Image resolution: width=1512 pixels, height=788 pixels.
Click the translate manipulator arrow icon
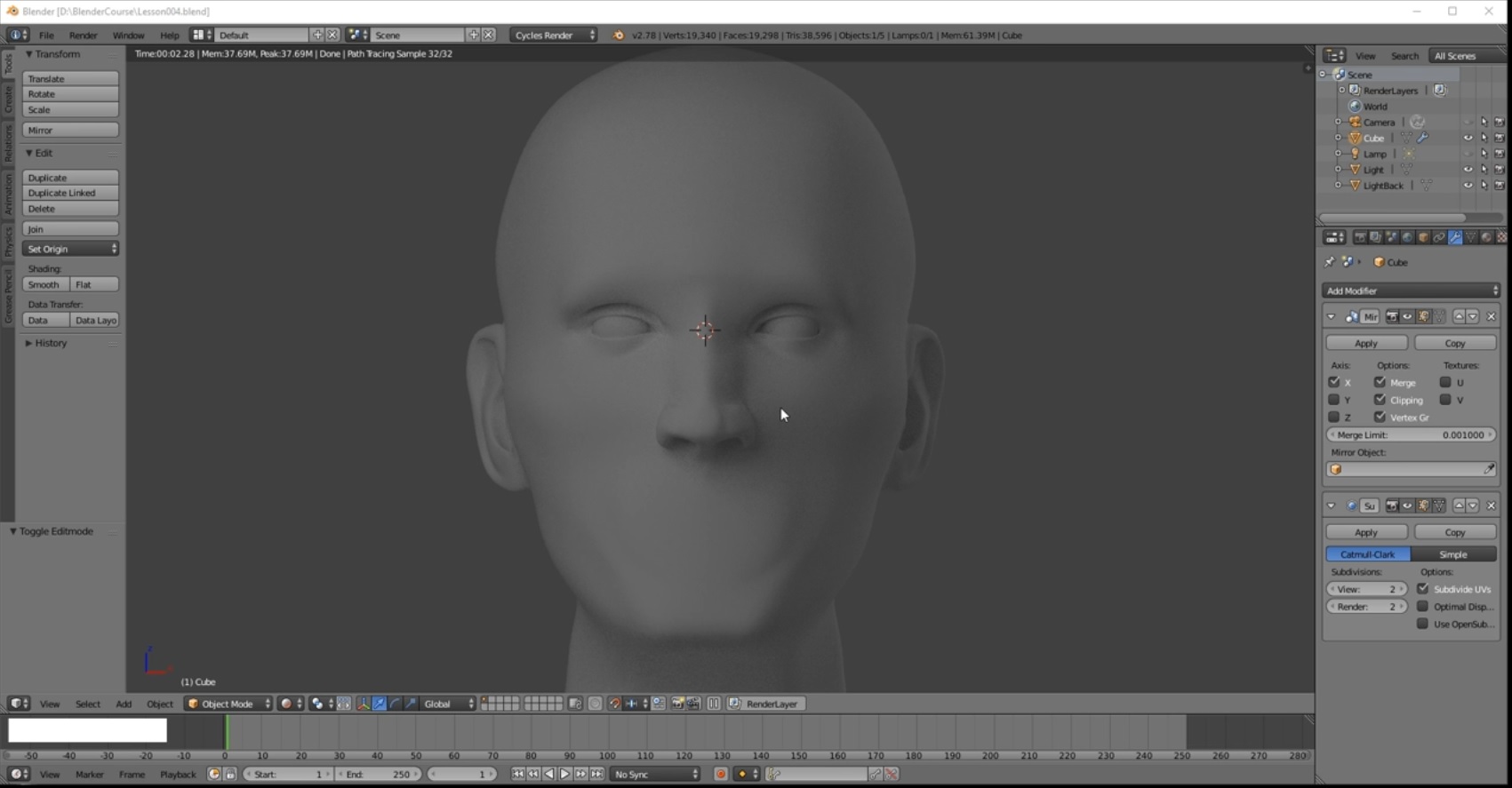(380, 704)
